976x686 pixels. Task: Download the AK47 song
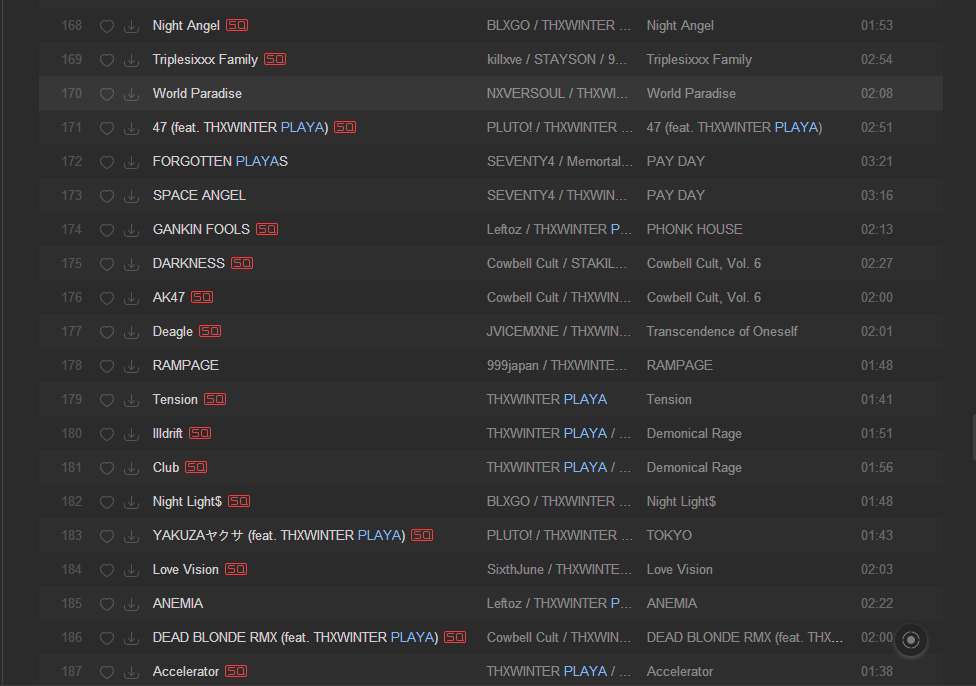coord(131,298)
